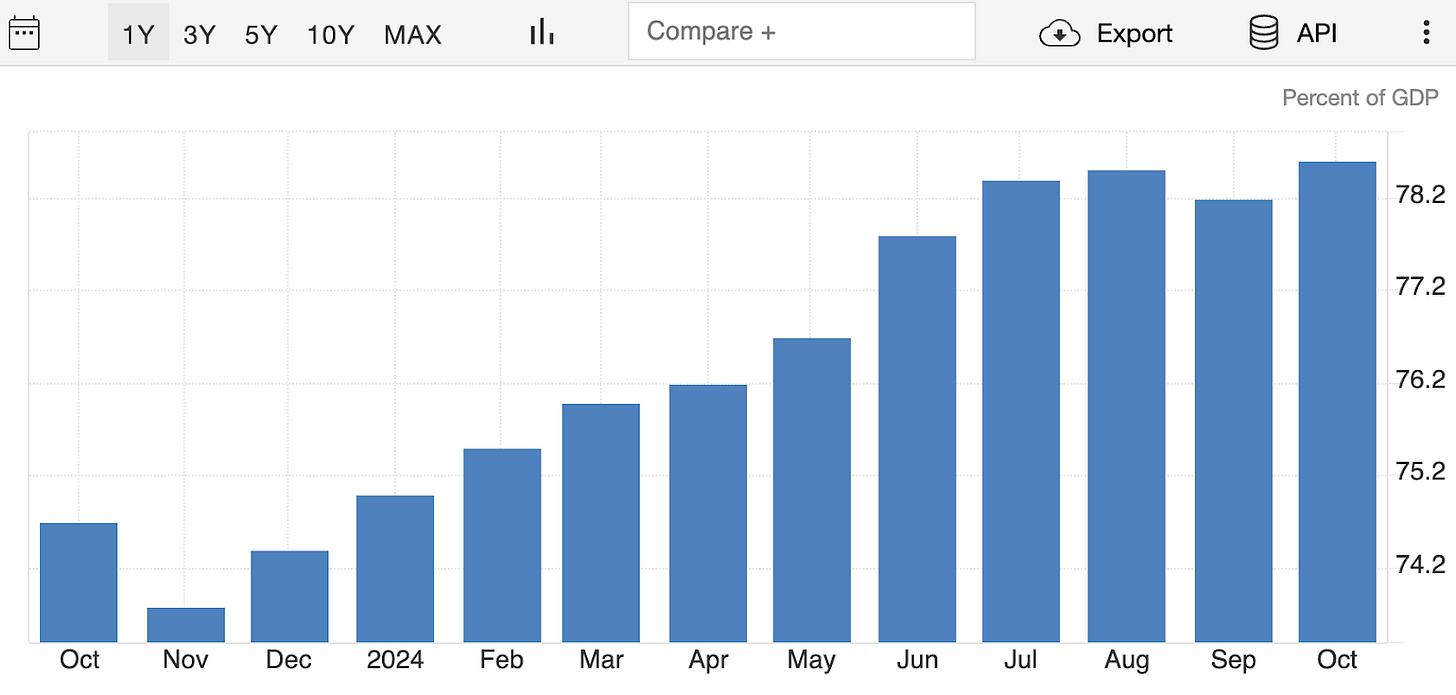
Task: Open the API link
Action: click(1317, 34)
